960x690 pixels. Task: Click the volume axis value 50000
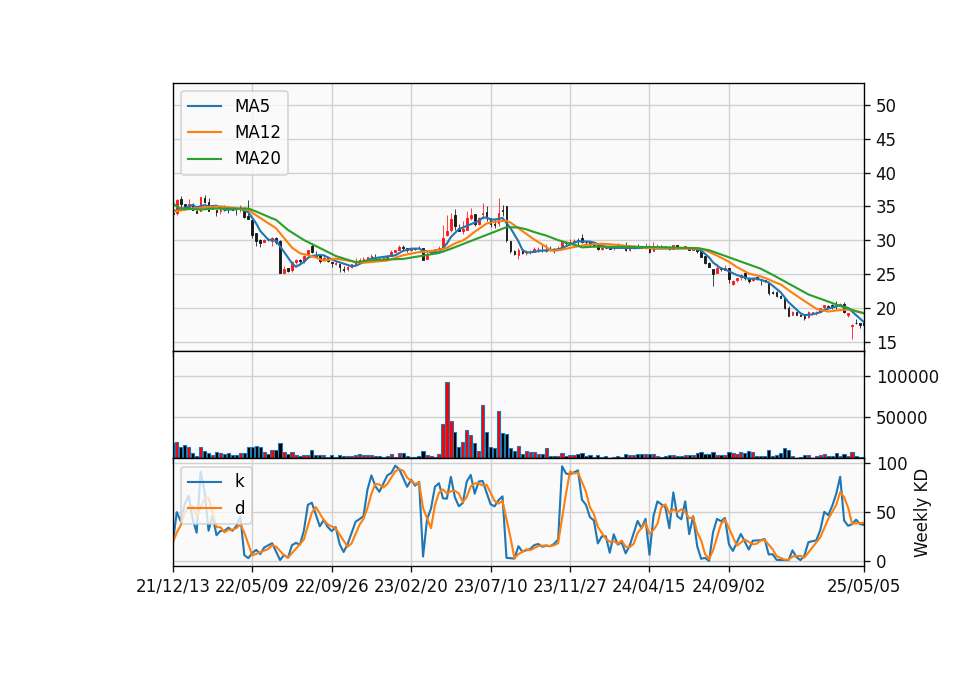point(902,418)
